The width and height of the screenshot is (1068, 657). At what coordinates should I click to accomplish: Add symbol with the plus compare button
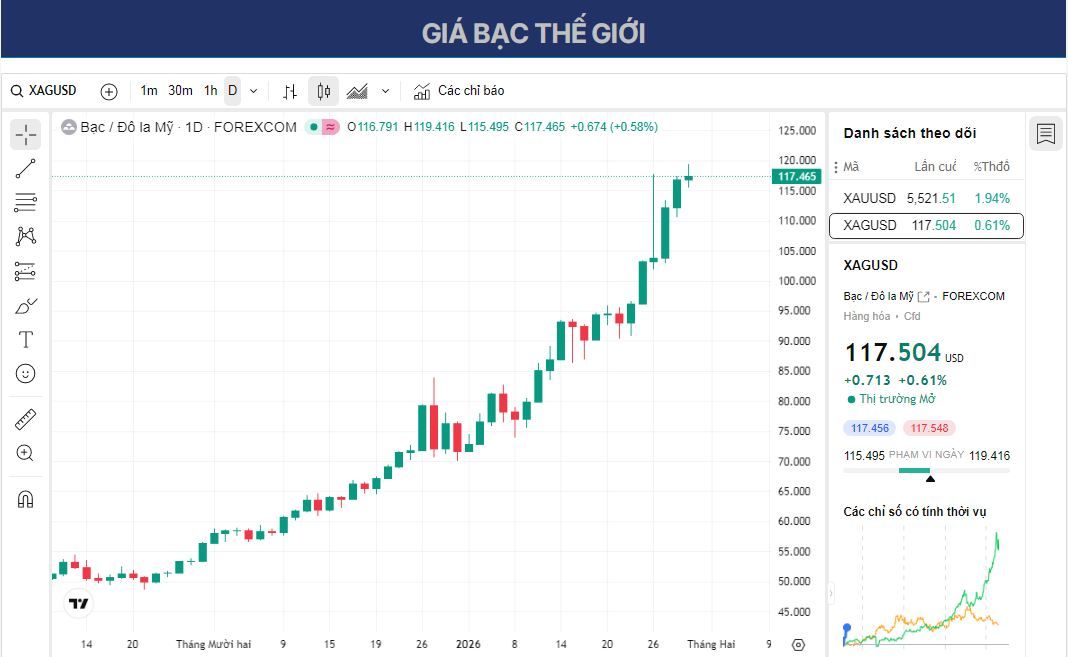pyautogui.click(x=108, y=91)
